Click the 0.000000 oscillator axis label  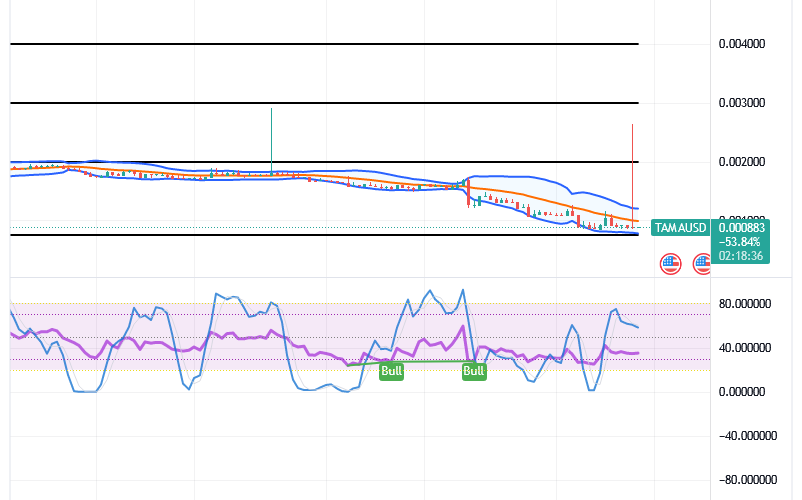tap(742, 392)
